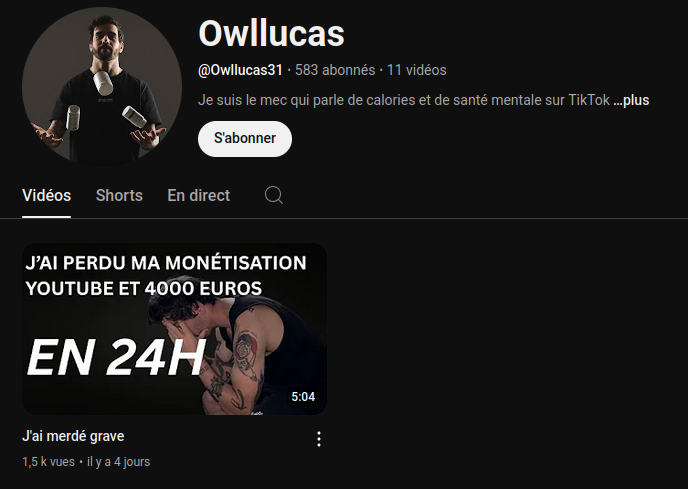This screenshot has height=489, width=688.
Task: Click the 1,5 k vues metadata
Action: [x=48, y=462]
